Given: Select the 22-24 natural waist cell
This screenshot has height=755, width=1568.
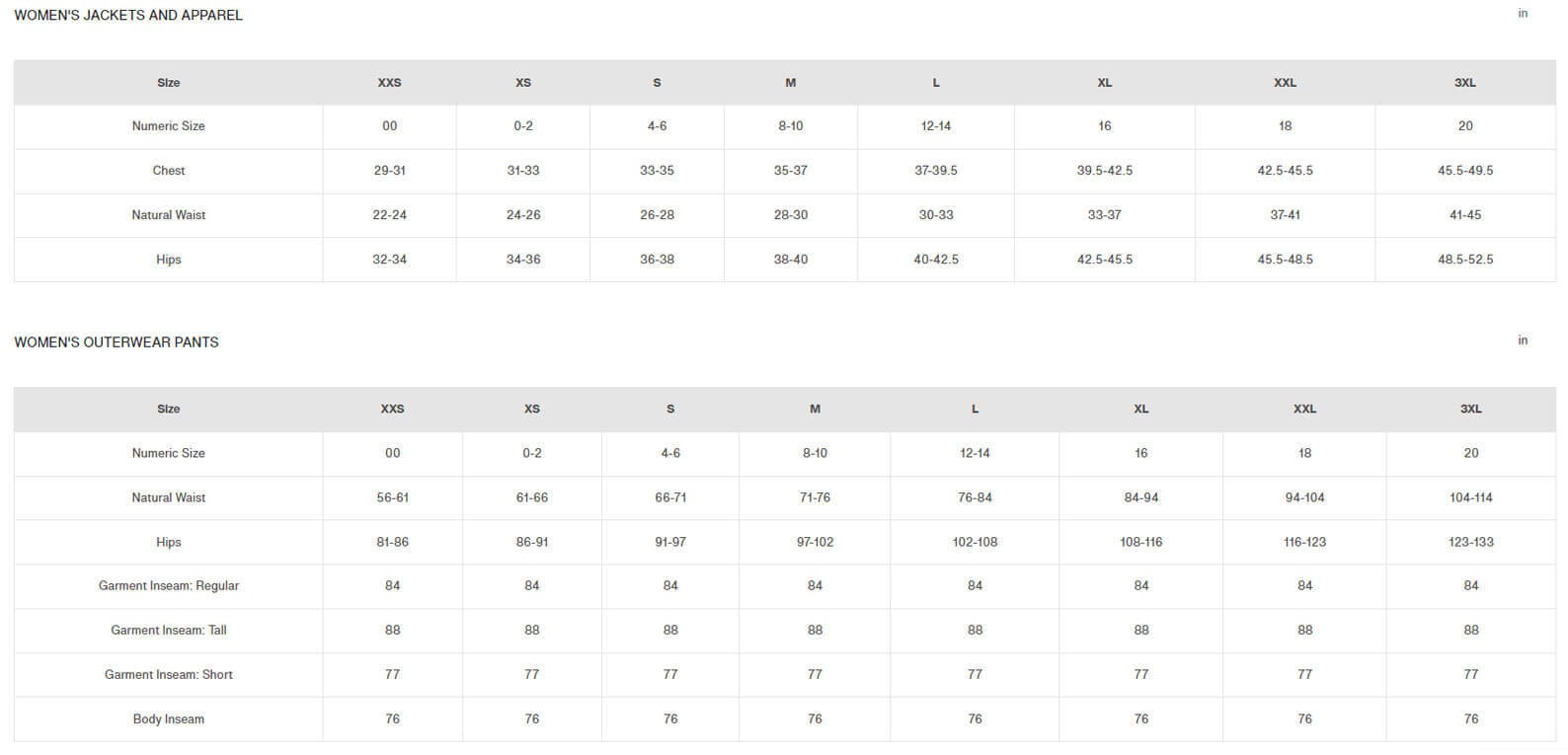Looking at the screenshot, I should [x=389, y=215].
